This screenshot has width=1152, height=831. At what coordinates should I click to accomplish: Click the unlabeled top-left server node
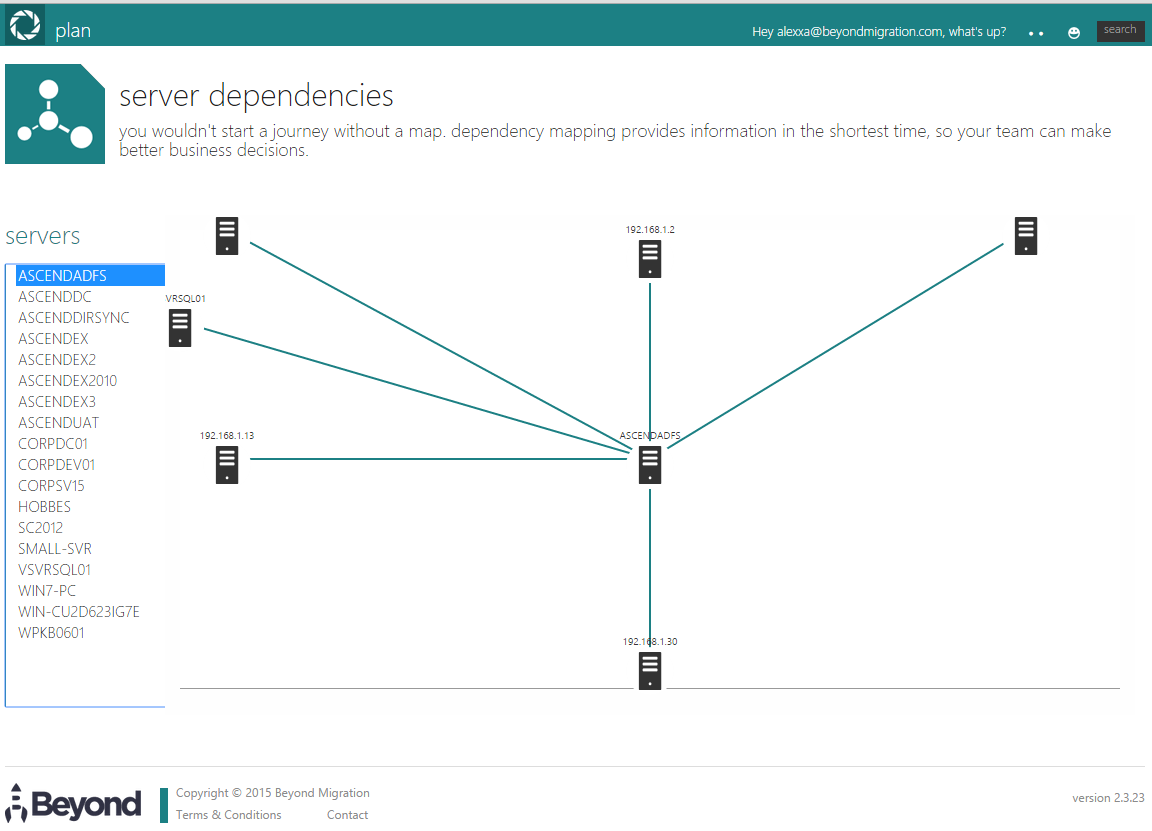point(227,236)
